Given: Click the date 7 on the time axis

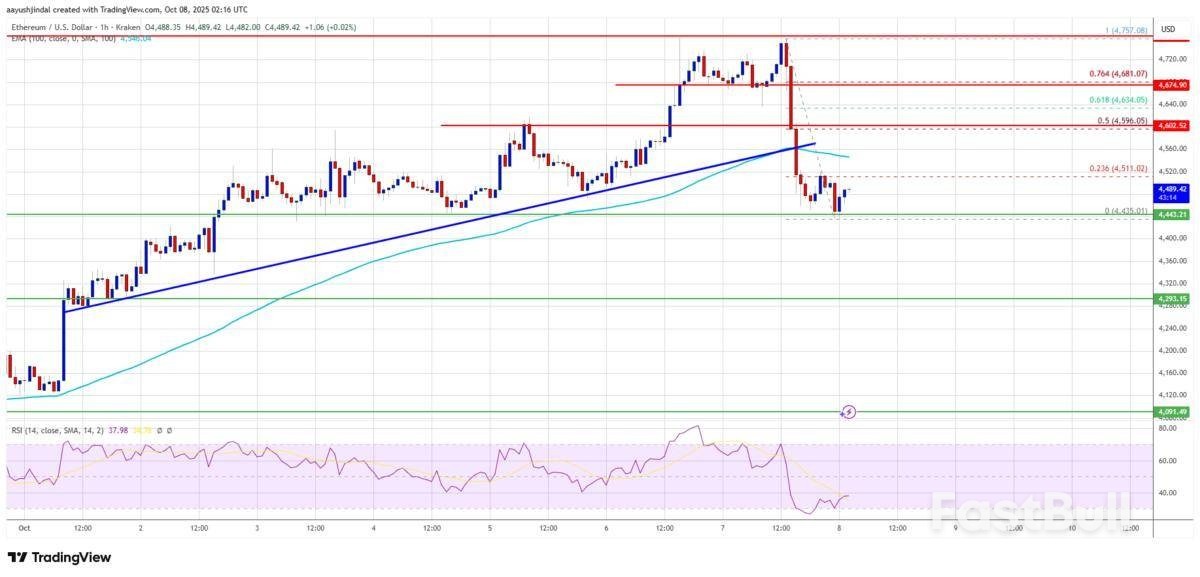Looking at the screenshot, I should click(723, 526).
